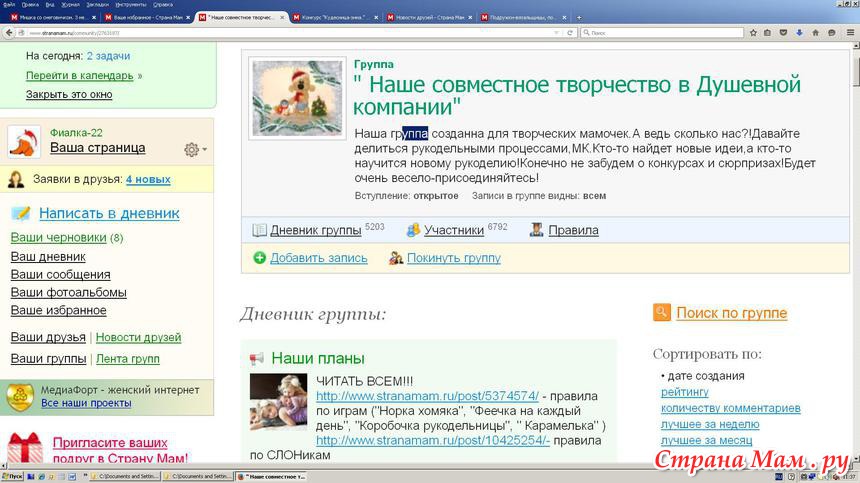
Task: Click the green plus icon for adding a post
Action: pyautogui.click(x=259, y=258)
